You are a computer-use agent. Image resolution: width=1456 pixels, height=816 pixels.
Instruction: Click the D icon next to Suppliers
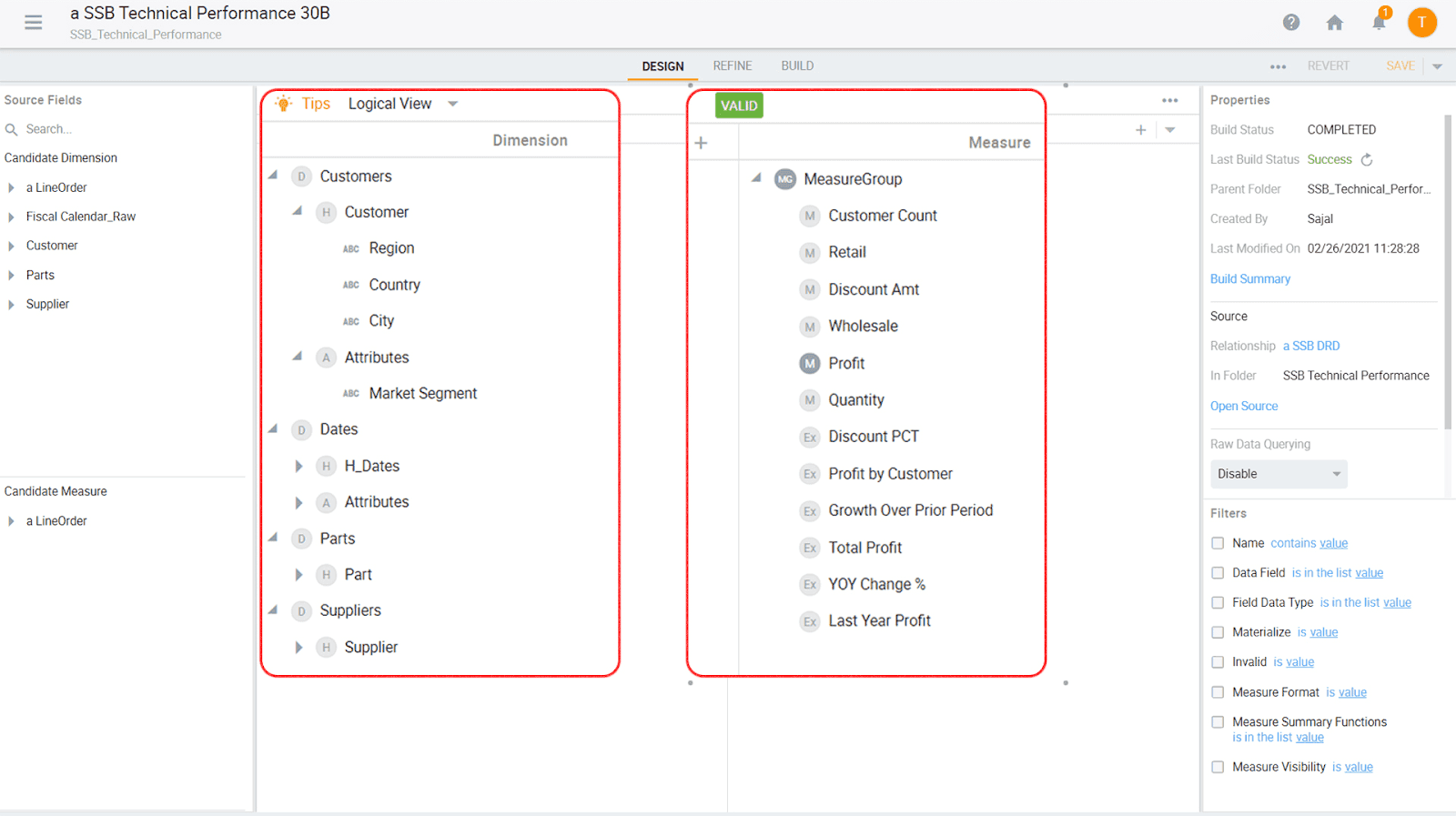pos(301,610)
